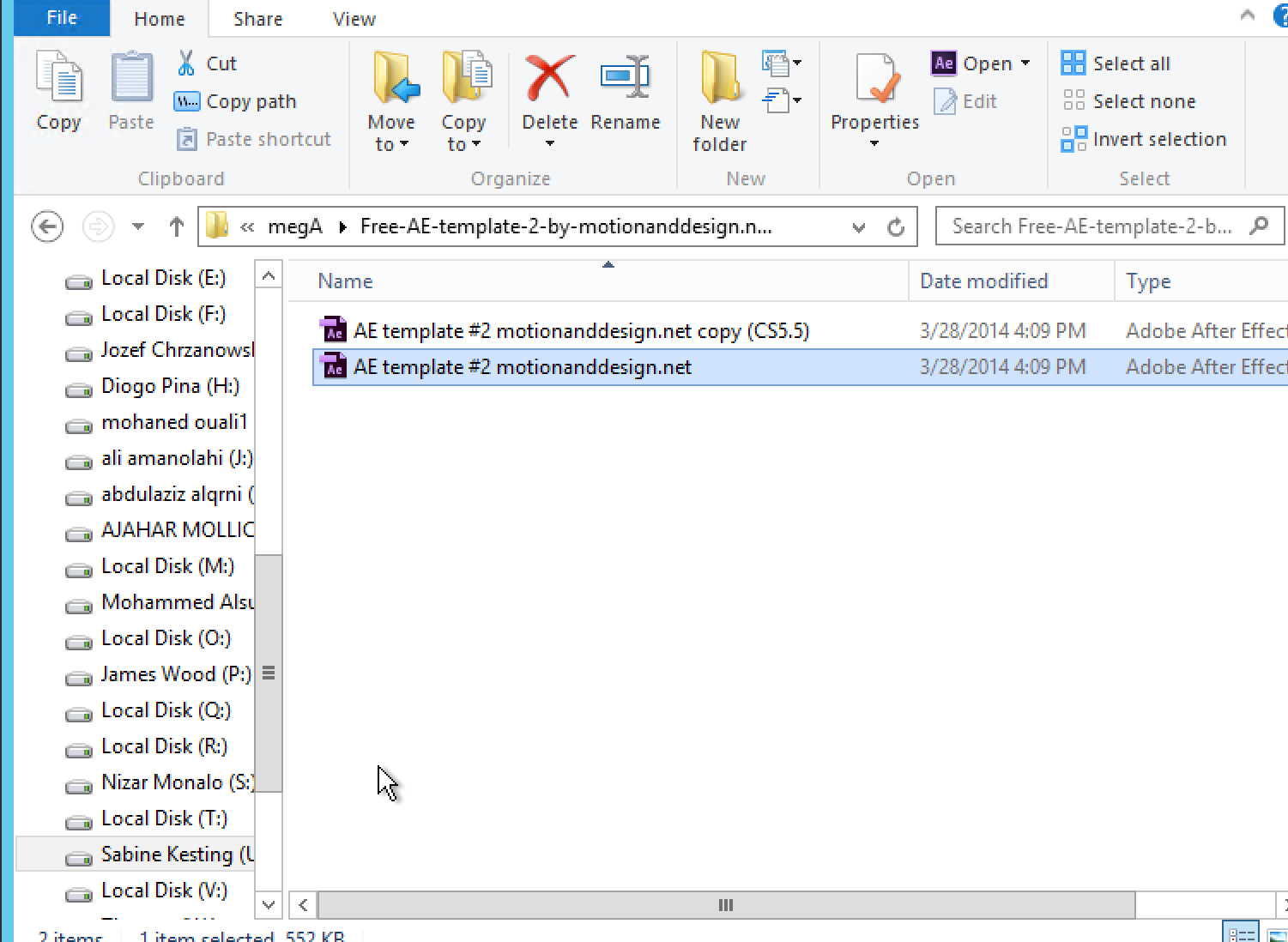The image size is (1288, 942).
Task: Open the New item dropdown icon
Action: pos(781,63)
